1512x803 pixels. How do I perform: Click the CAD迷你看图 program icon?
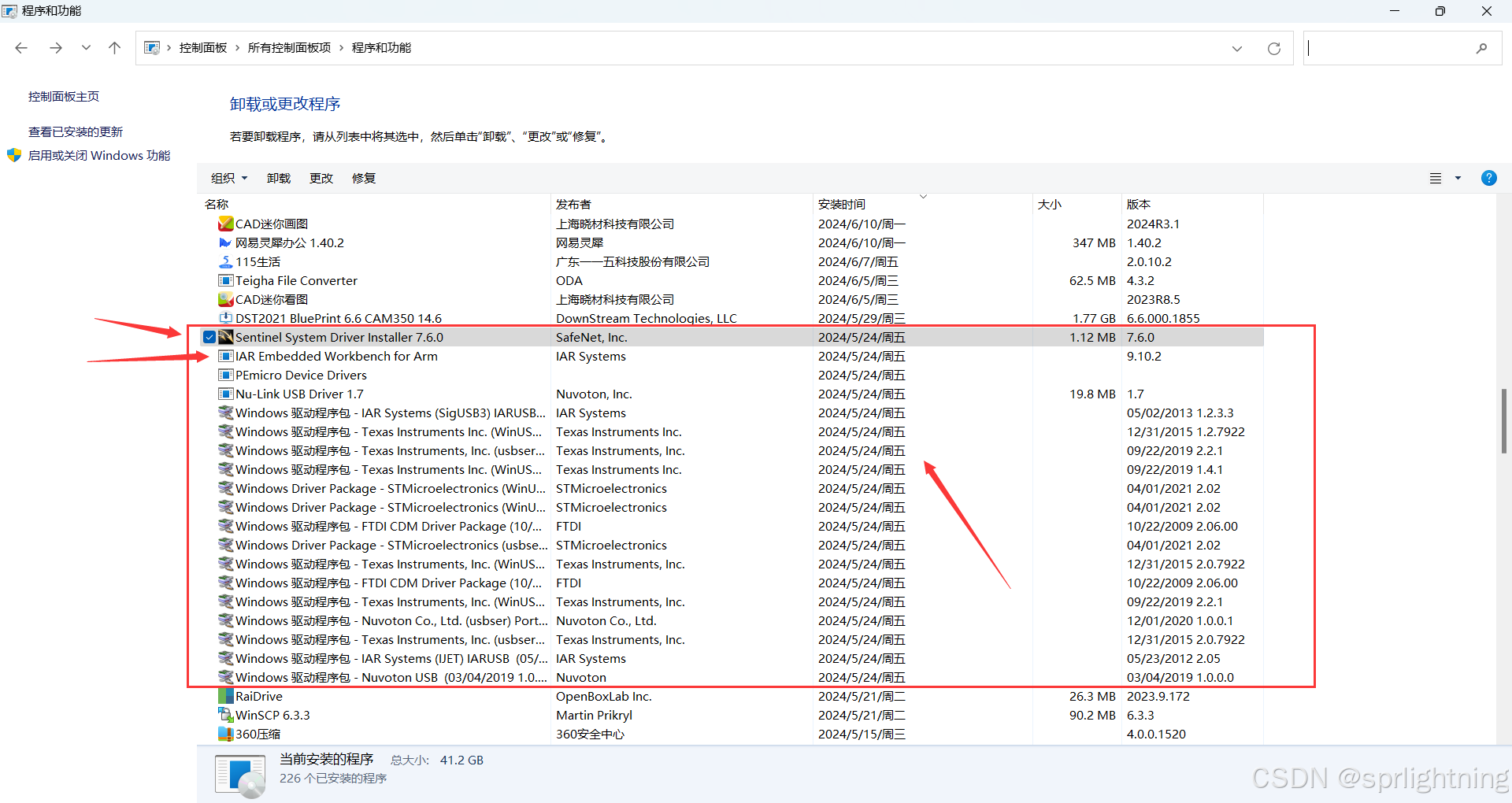click(225, 299)
